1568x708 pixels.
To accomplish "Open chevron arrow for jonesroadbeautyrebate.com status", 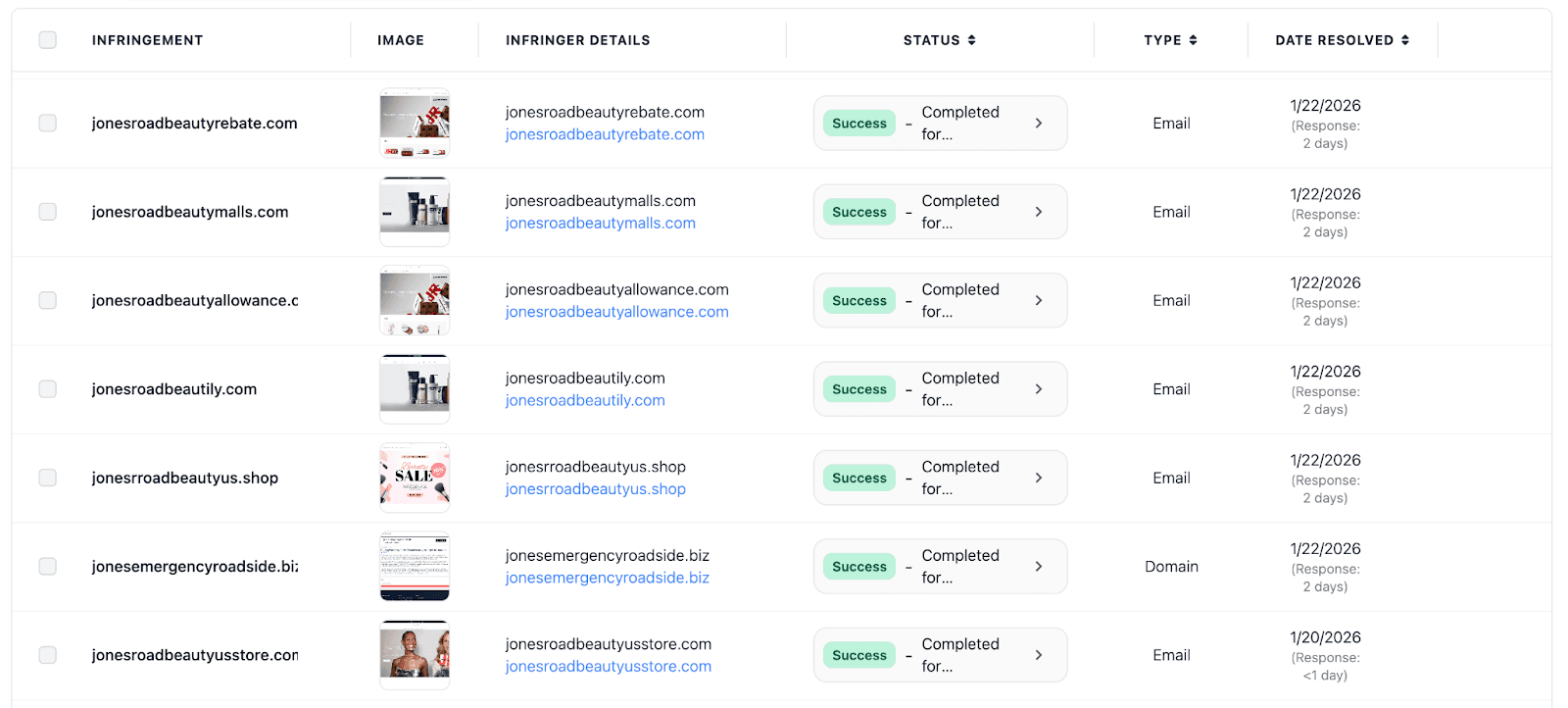I will [x=1039, y=124].
